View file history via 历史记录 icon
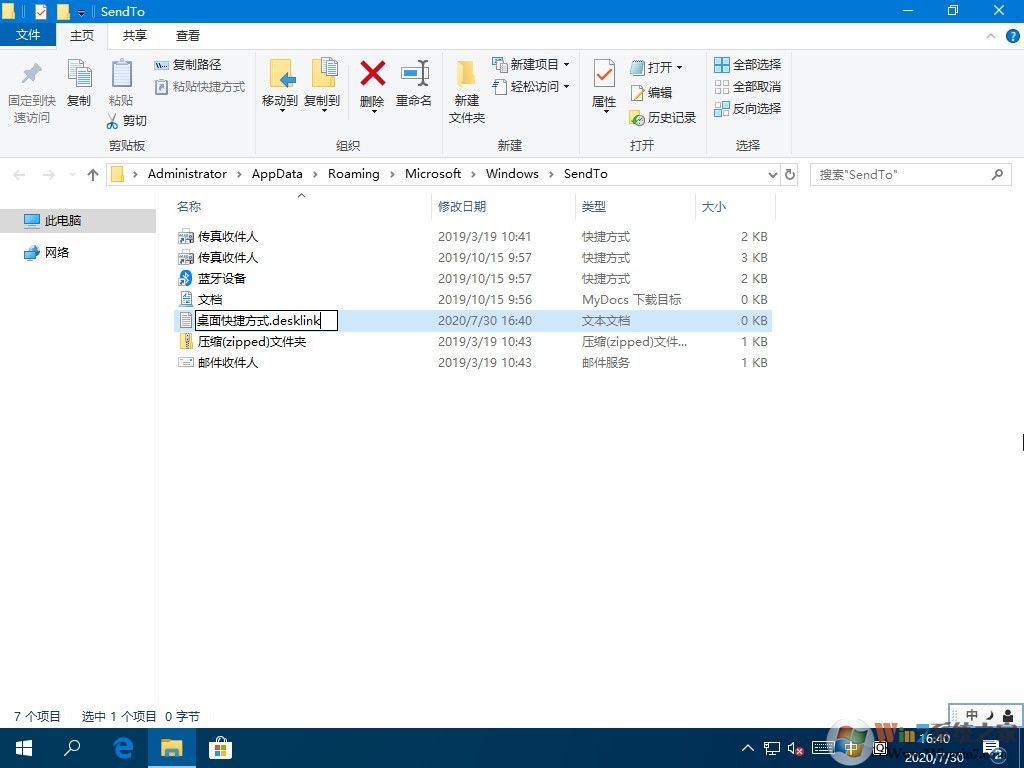Viewport: 1024px width, 768px height. click(x=663, y=118)
